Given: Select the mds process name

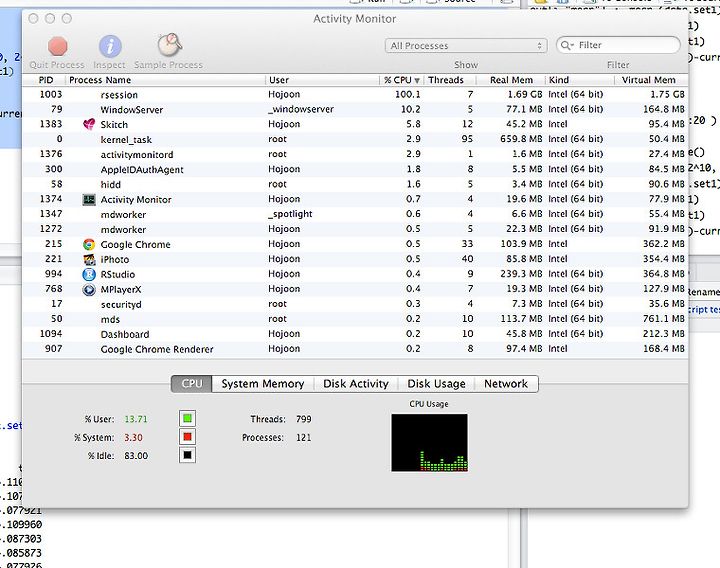Looking at the screenshot, I should coord(110,320).
